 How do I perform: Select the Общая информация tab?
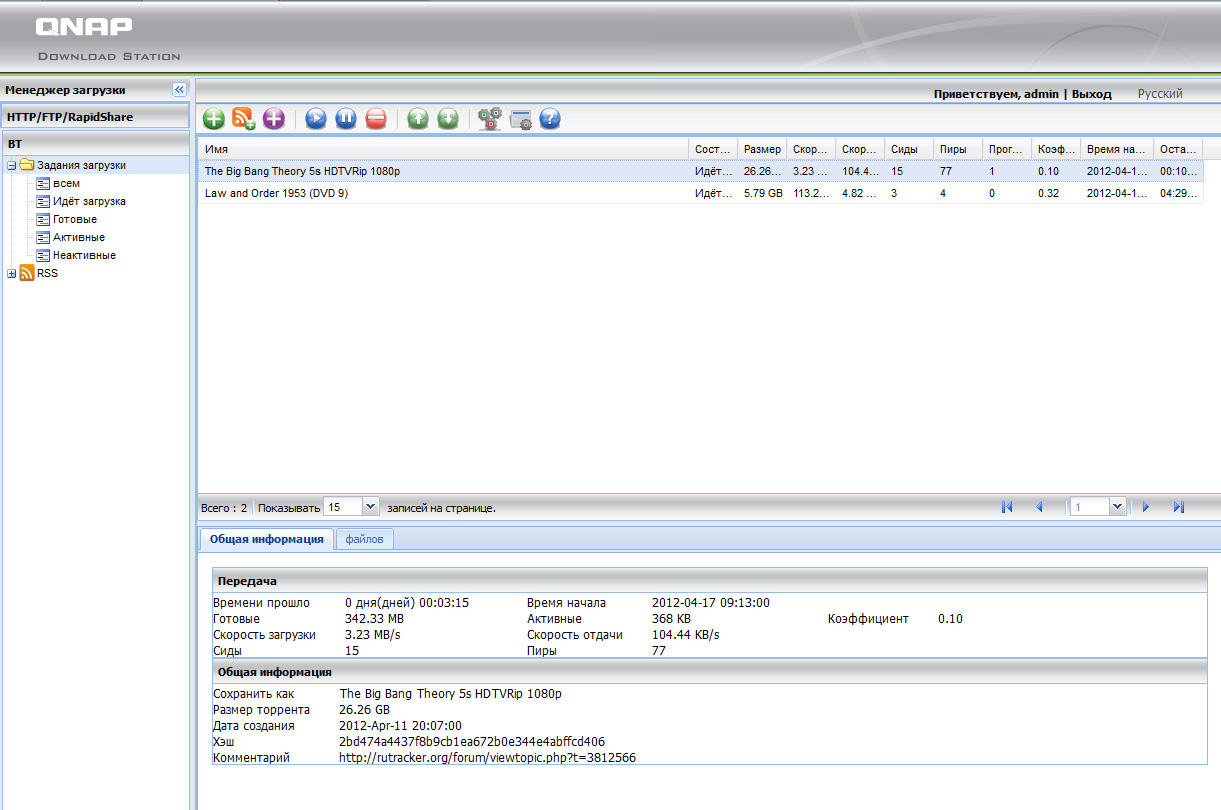(x=266, y=539)
